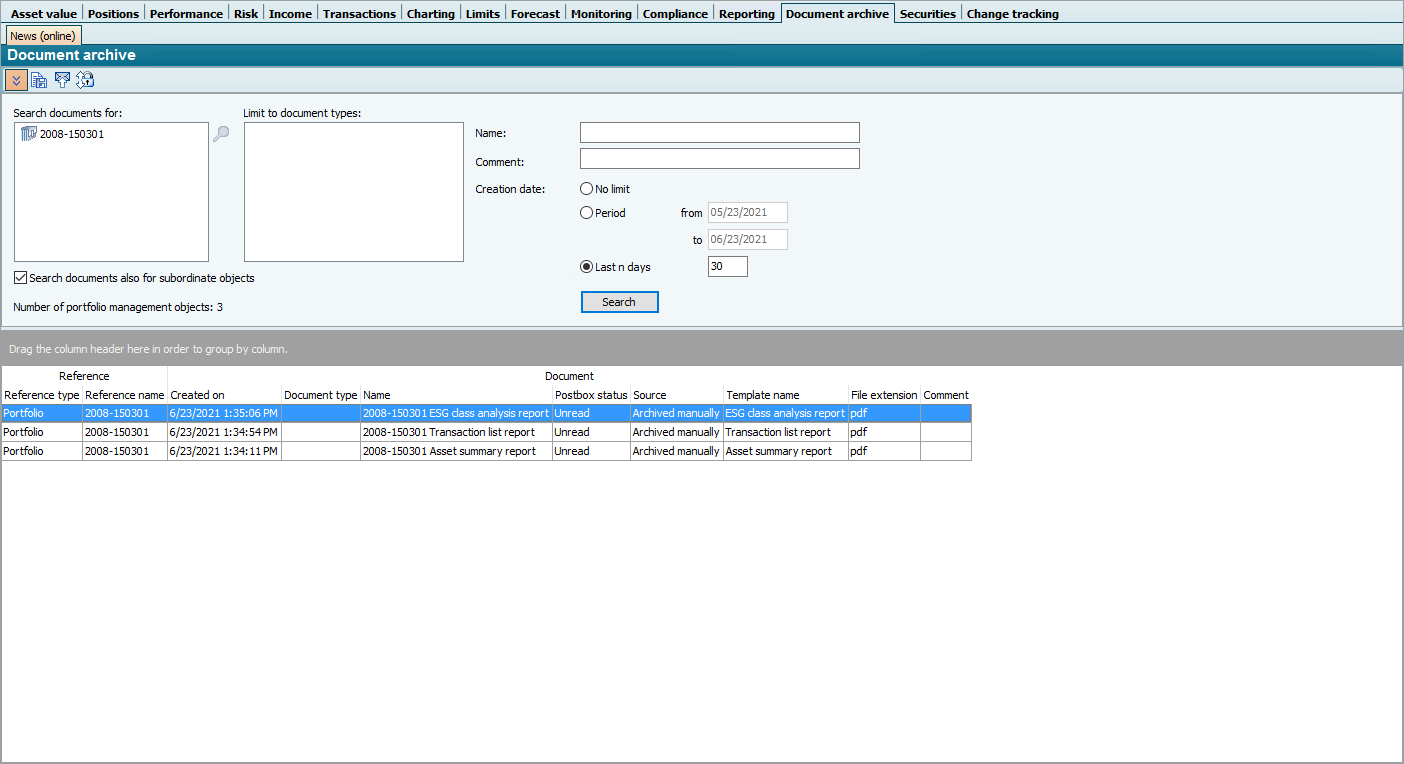Select portfolio icon for 2008-150301 in search list
The height and width of the screenshot is (764, 1404).
pos(28,134)
